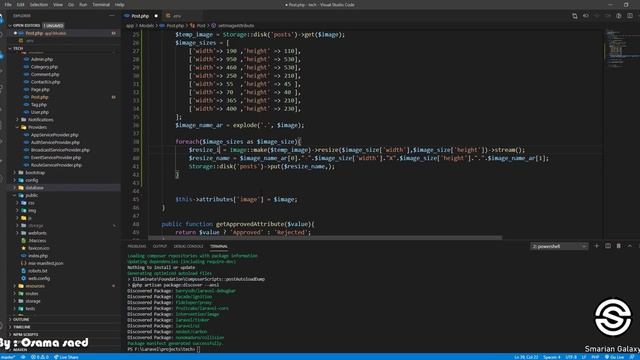Create a new terminal with plus icon
The image size is (640, 360).
point(596,246)
